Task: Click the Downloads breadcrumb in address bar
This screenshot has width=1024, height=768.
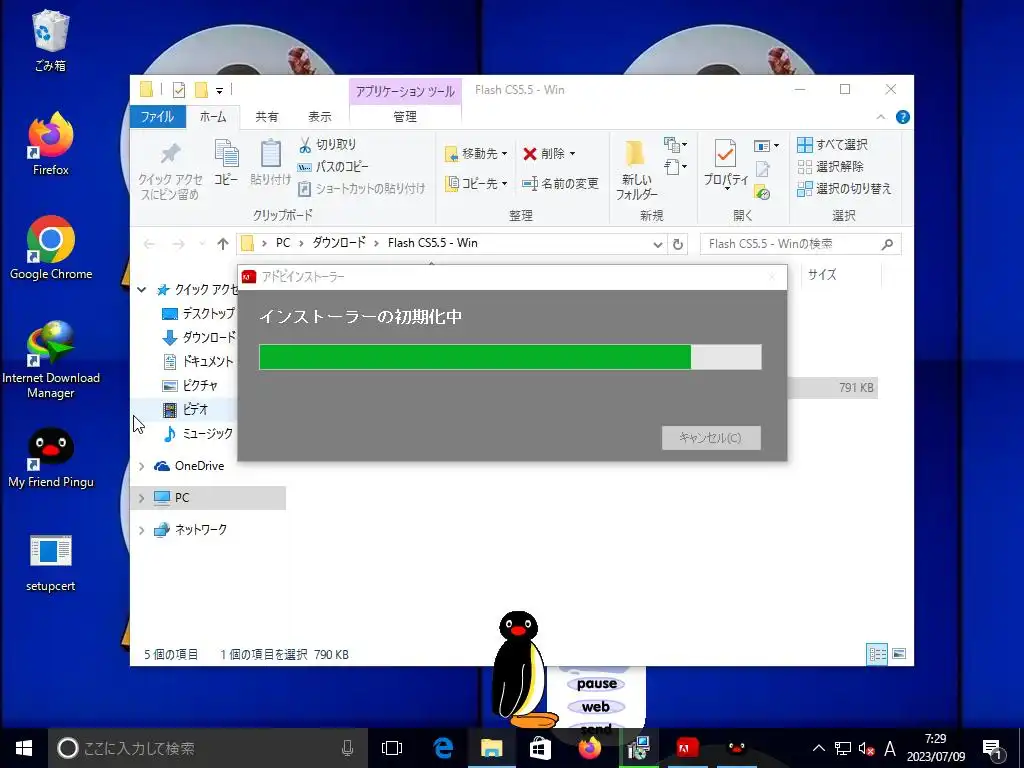Action: pos(339,243)
